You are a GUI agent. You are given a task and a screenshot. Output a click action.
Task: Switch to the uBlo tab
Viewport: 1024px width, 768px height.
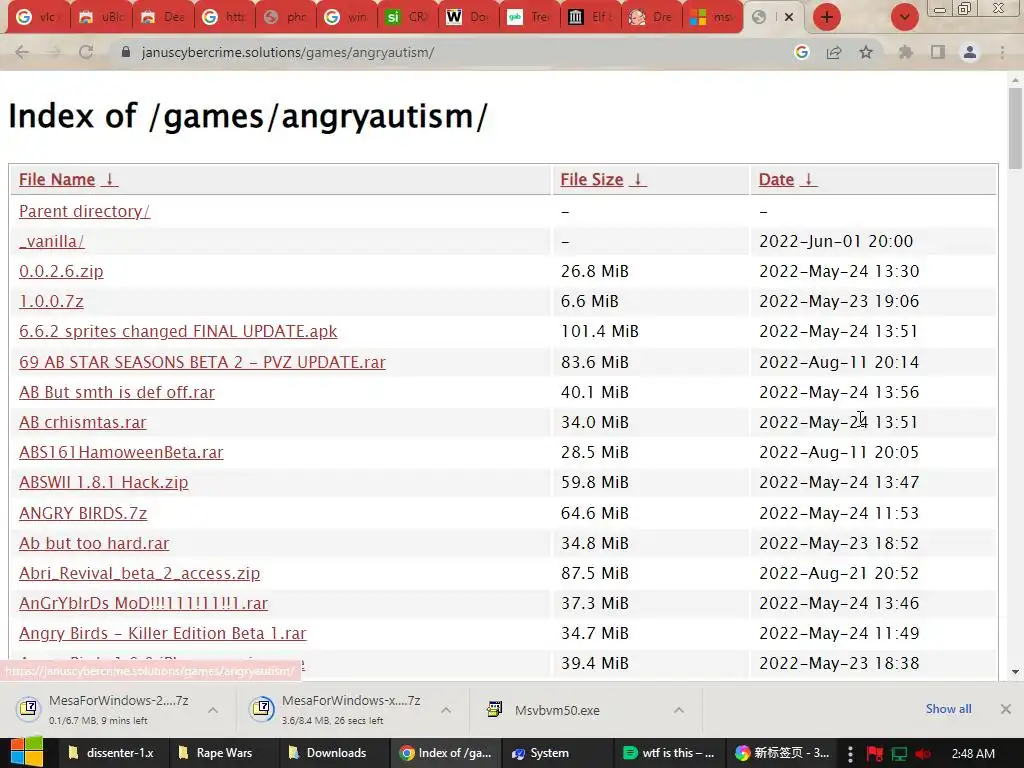(101, 17)
